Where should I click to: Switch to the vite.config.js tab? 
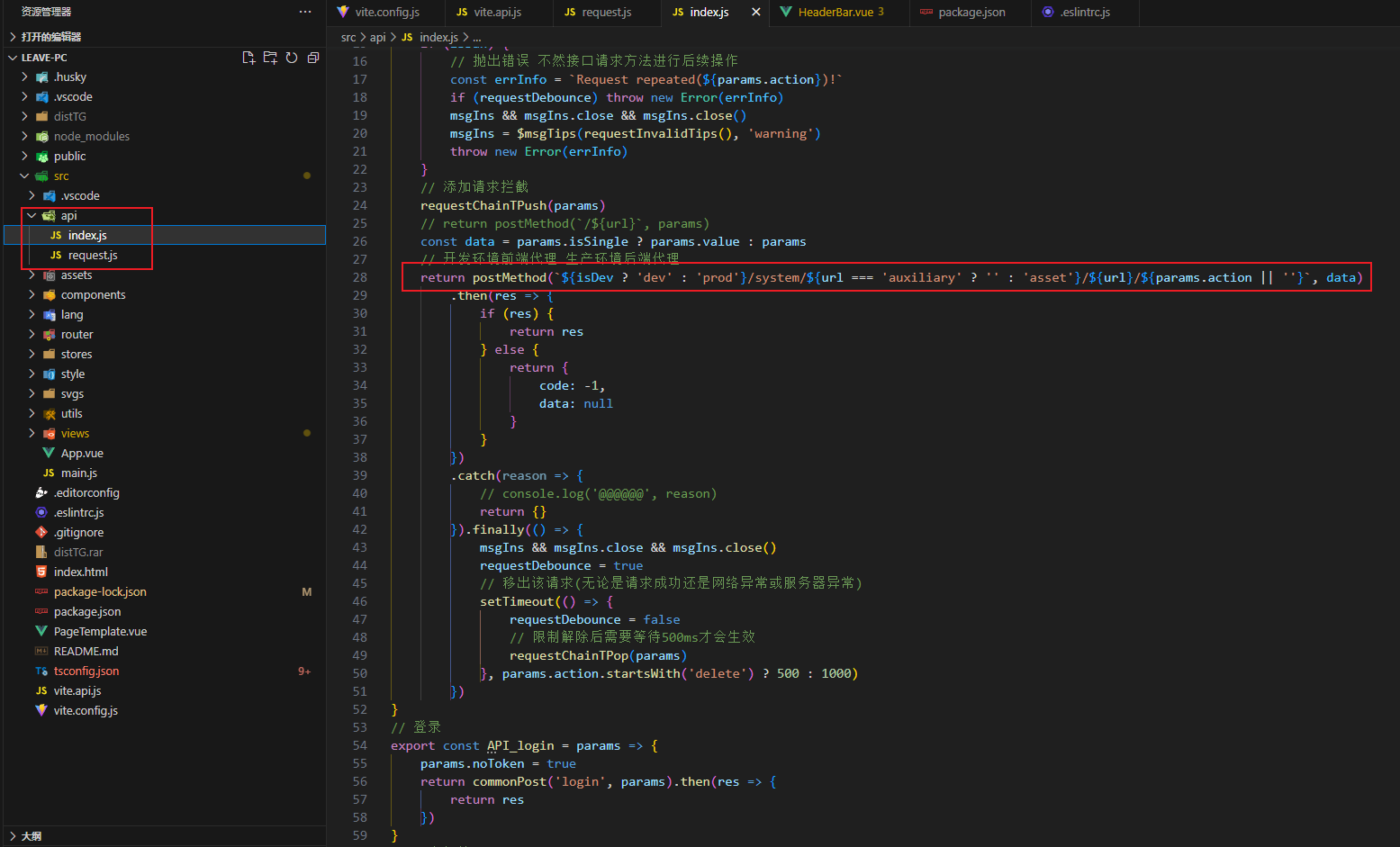(x=386, y=12)
